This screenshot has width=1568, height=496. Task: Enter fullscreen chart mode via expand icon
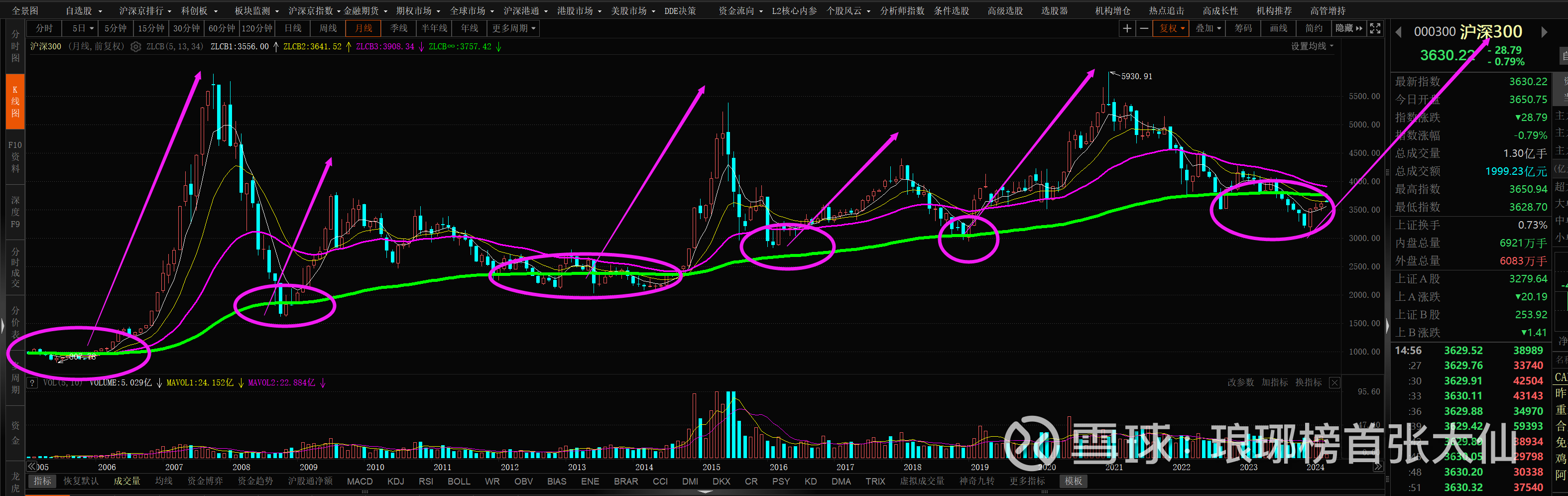[x=1375, y=28]
